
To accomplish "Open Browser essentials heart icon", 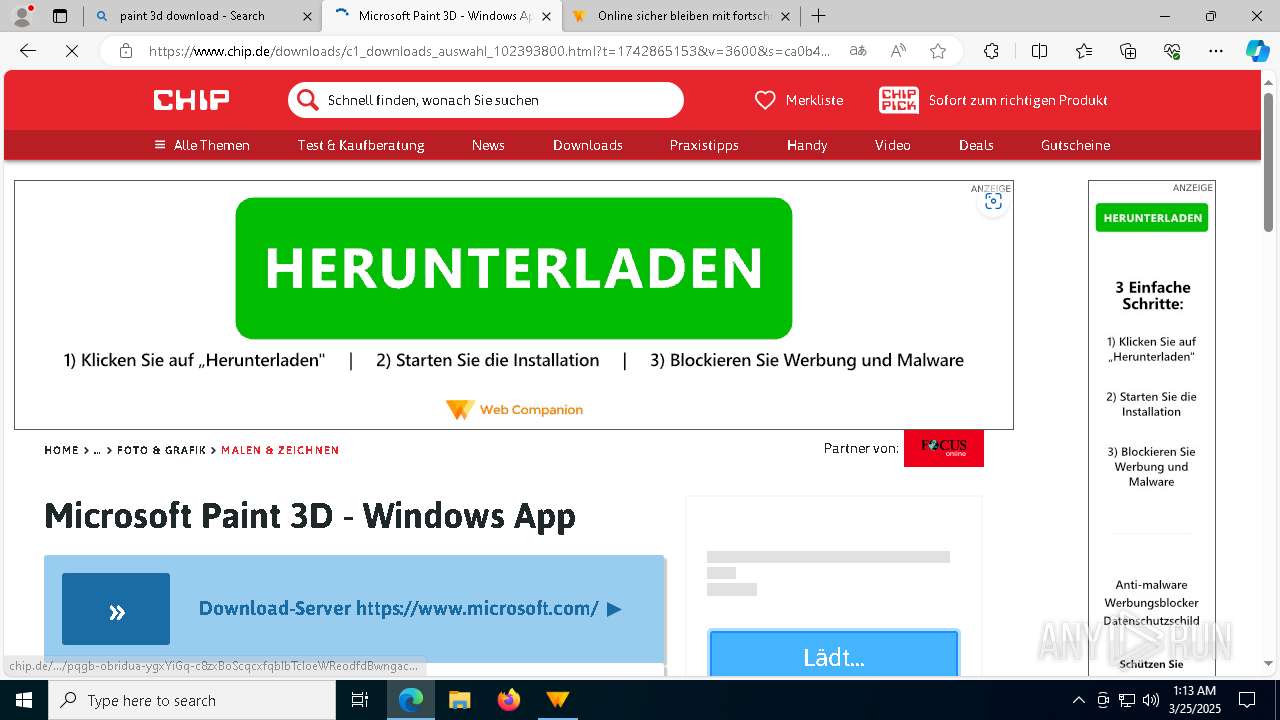I will tap(1172, 51).
